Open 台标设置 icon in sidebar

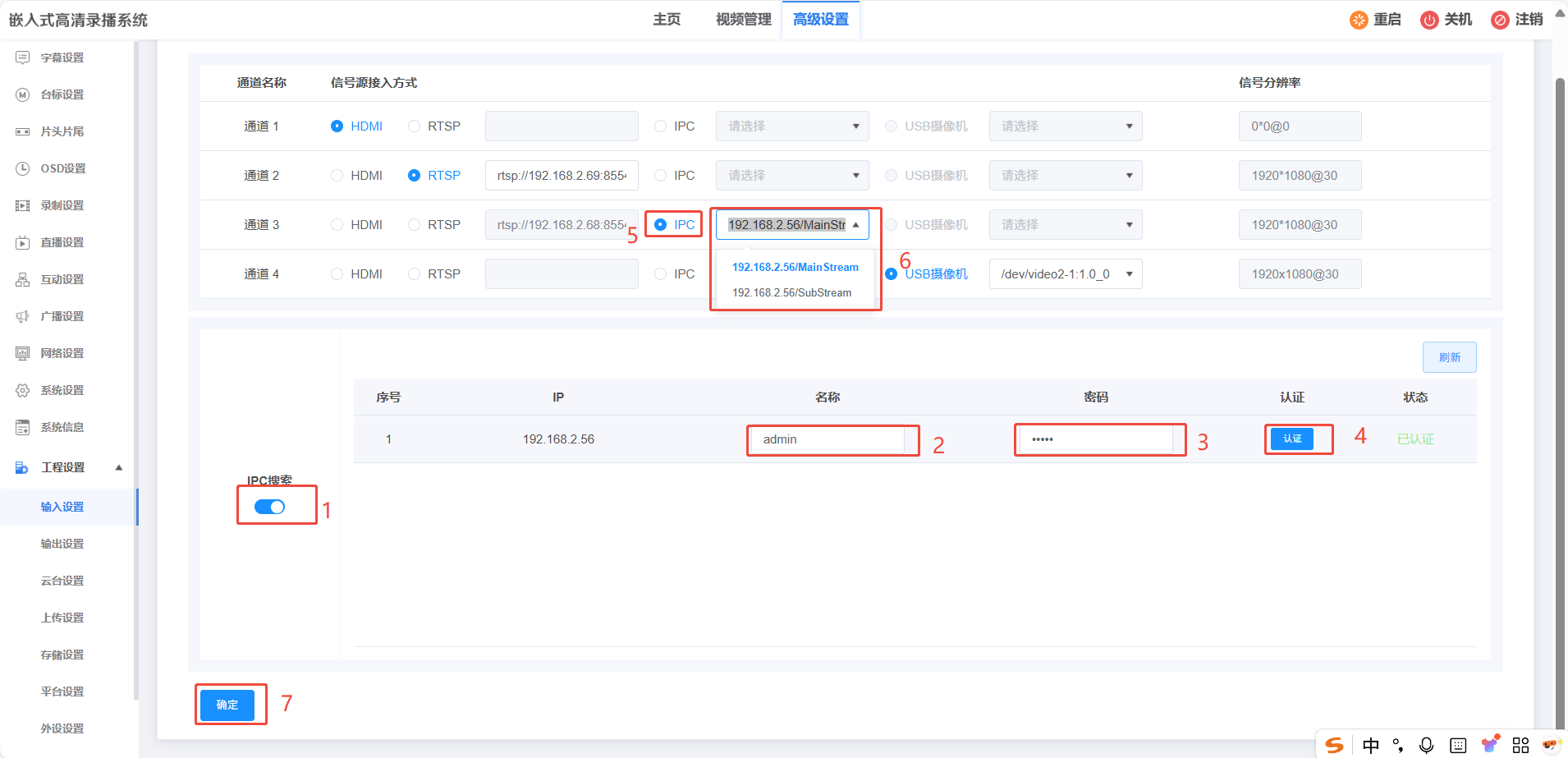[23, 94]
